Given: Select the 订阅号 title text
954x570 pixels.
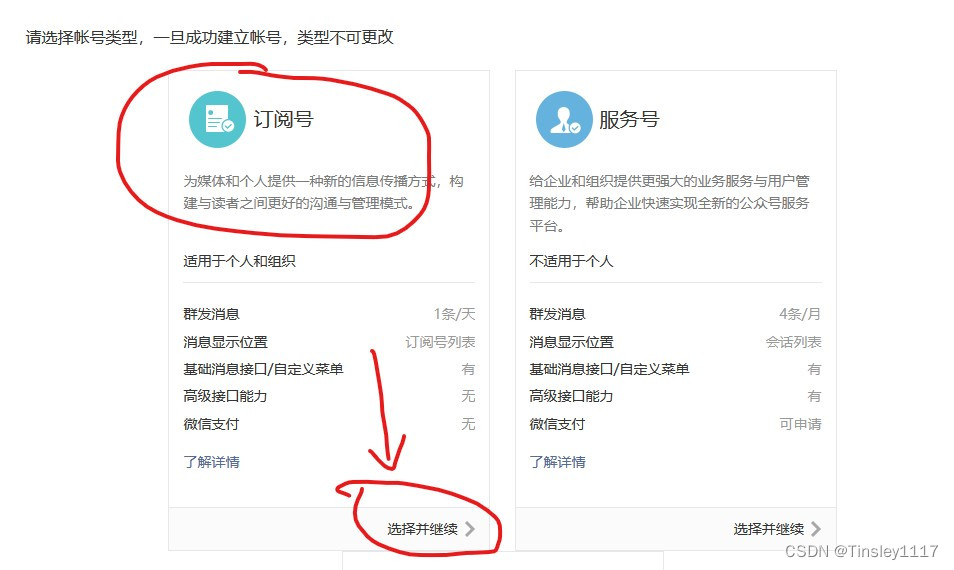Looking at the screenshot, I should [284, 119].
